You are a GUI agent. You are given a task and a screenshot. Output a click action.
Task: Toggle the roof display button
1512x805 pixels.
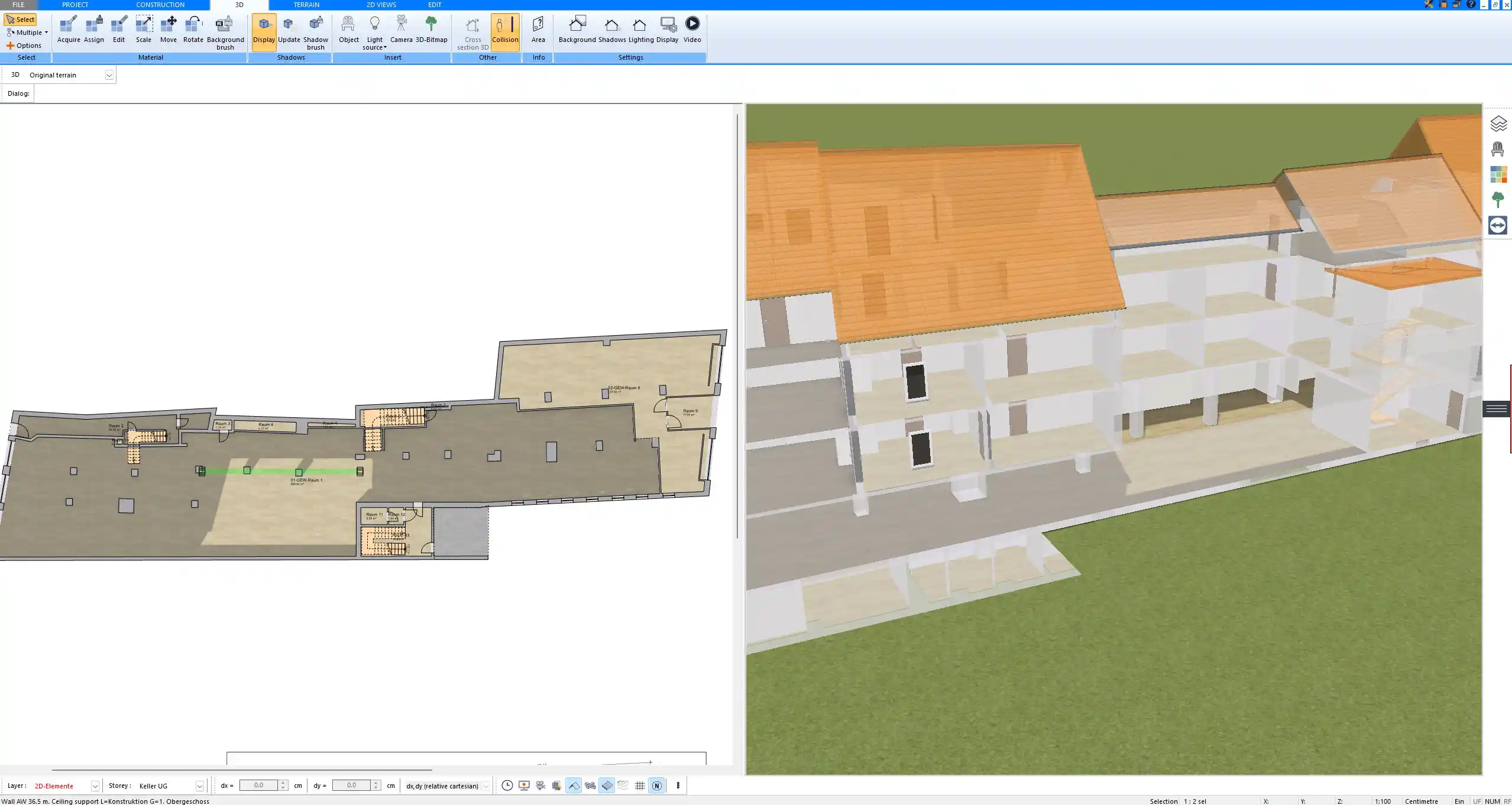point(574,785)
